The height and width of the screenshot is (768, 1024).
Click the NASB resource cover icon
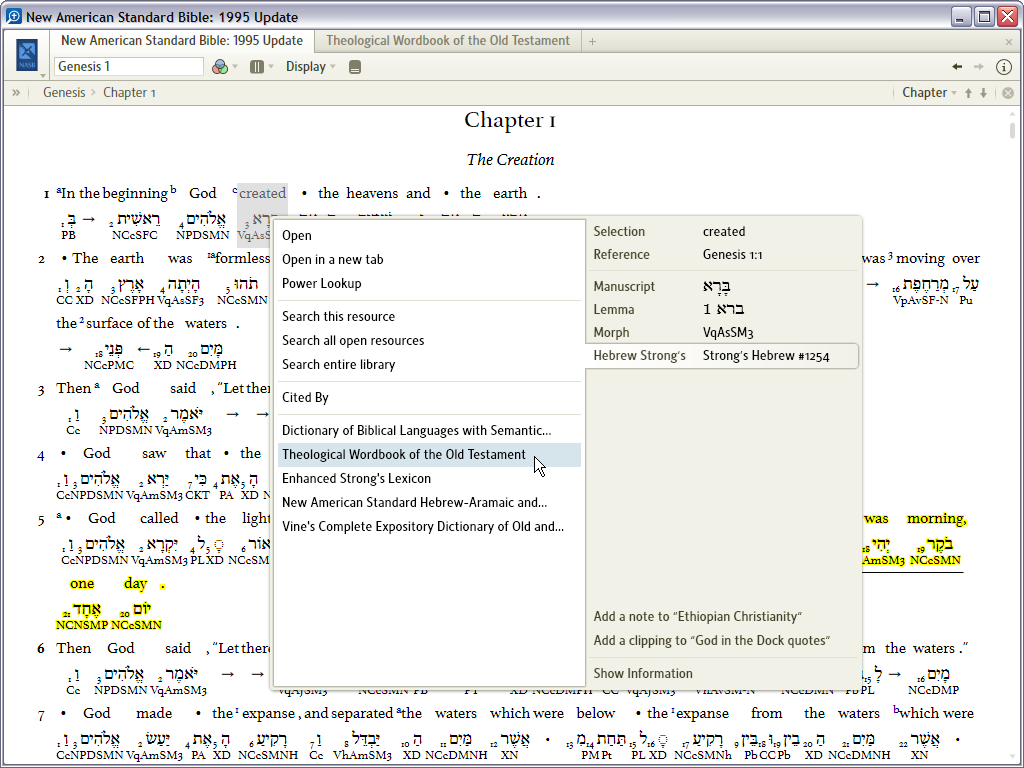(27, 55)
